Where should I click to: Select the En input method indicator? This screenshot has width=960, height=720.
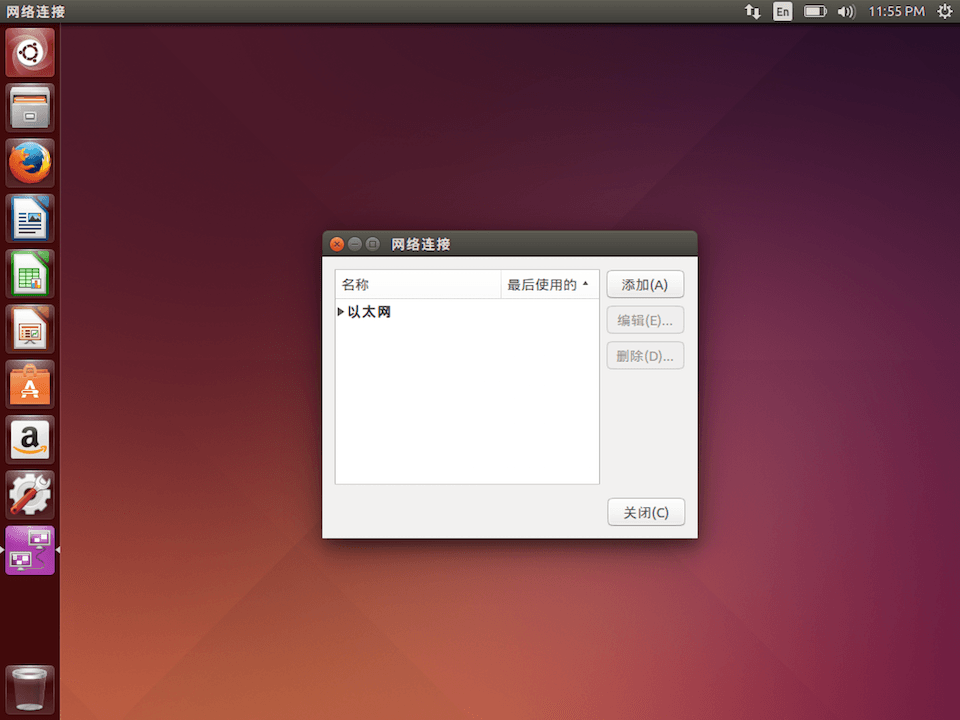(782, 11)
